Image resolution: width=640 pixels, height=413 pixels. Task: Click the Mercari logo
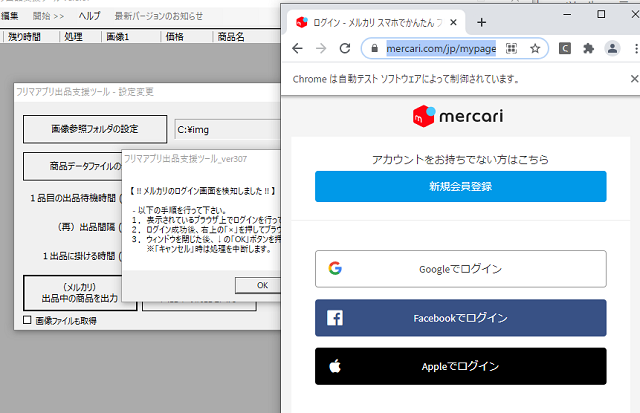[458, 116]
